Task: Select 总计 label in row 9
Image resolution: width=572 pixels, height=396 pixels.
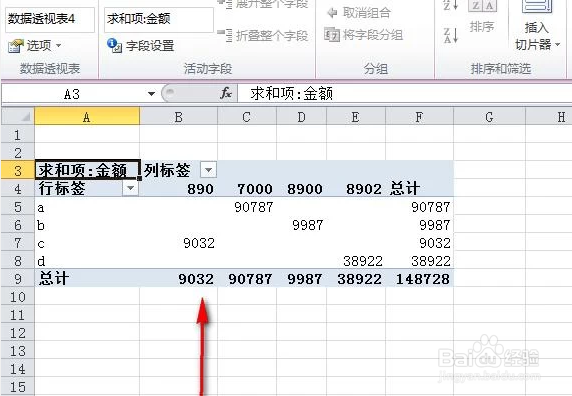Action: [87, 279]
